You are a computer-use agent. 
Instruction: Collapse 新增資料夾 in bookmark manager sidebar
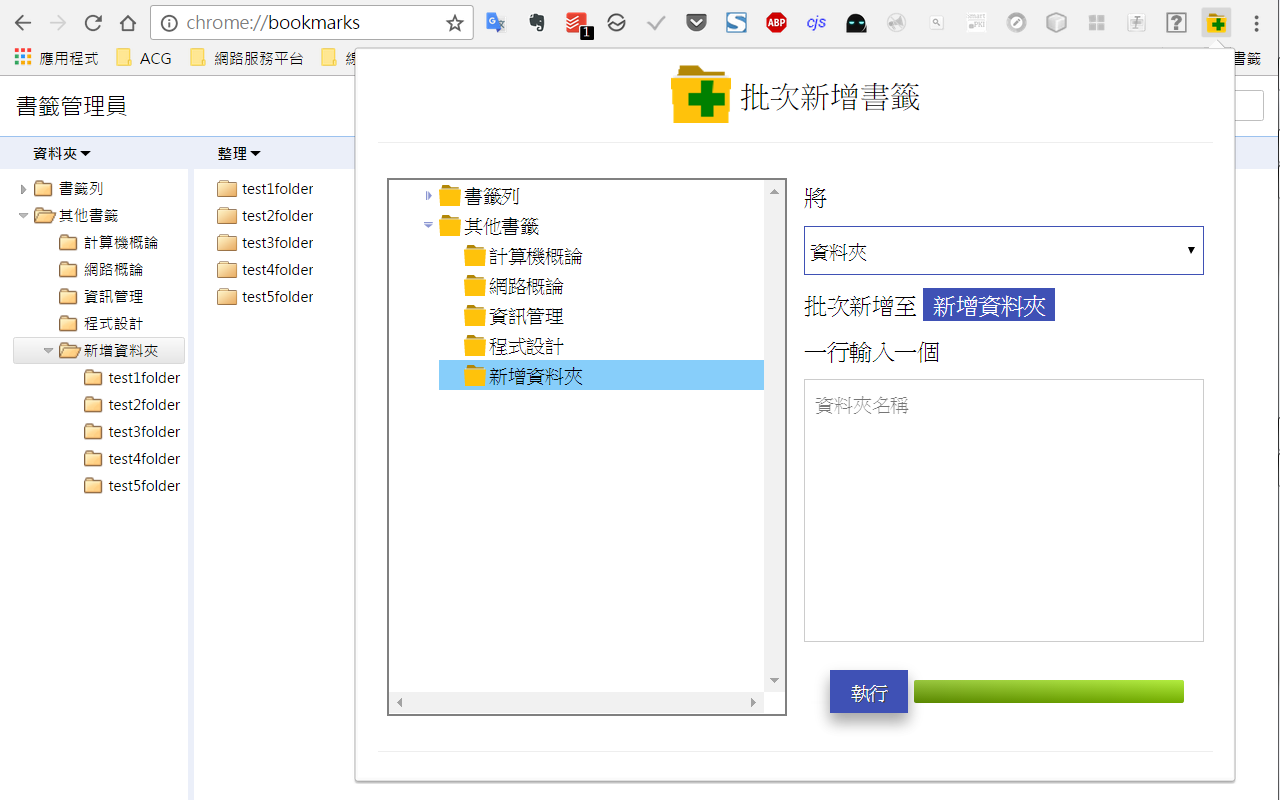[x=49, y=350]
